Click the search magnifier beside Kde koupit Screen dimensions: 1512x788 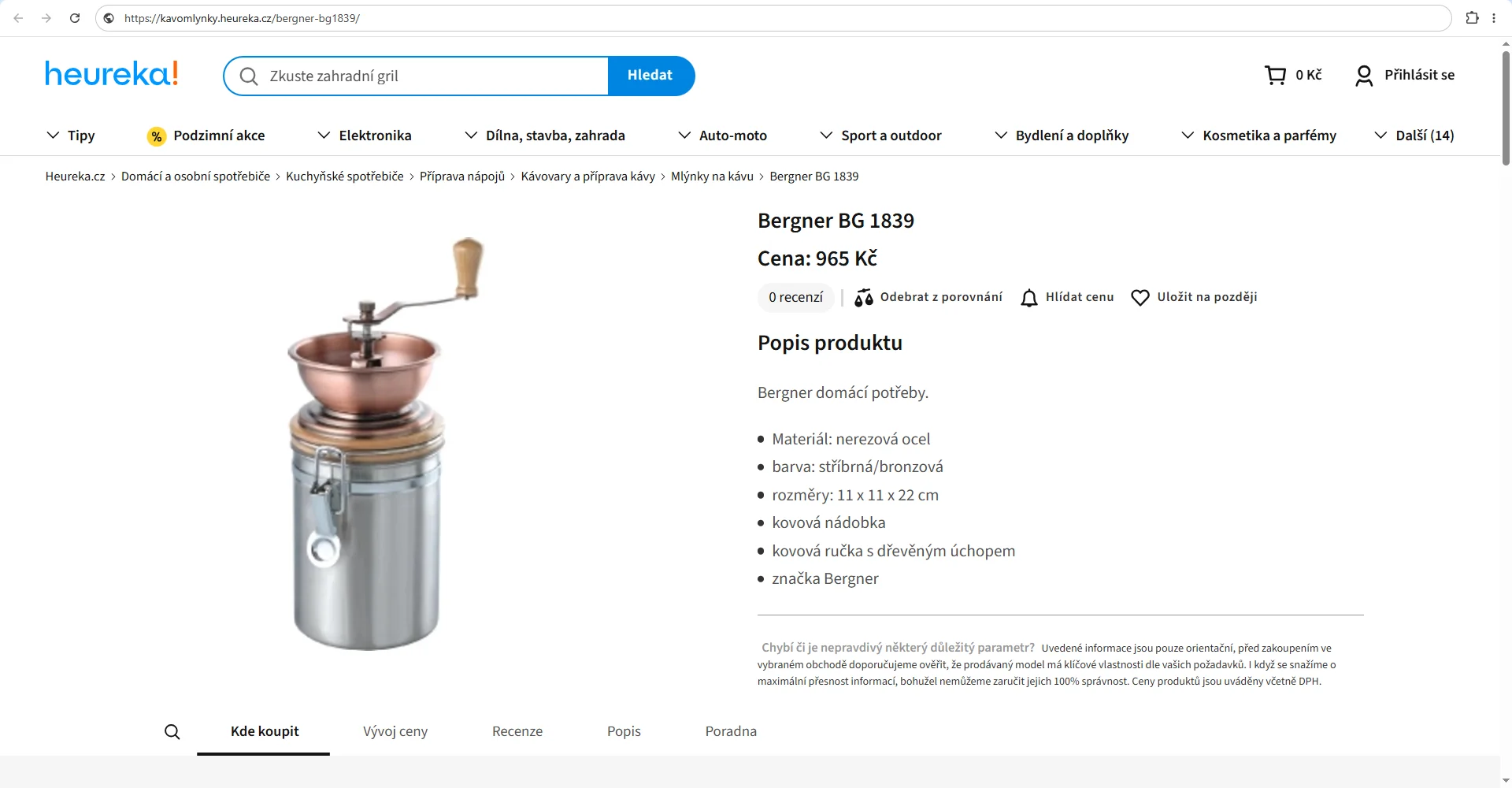coord(172,732)
